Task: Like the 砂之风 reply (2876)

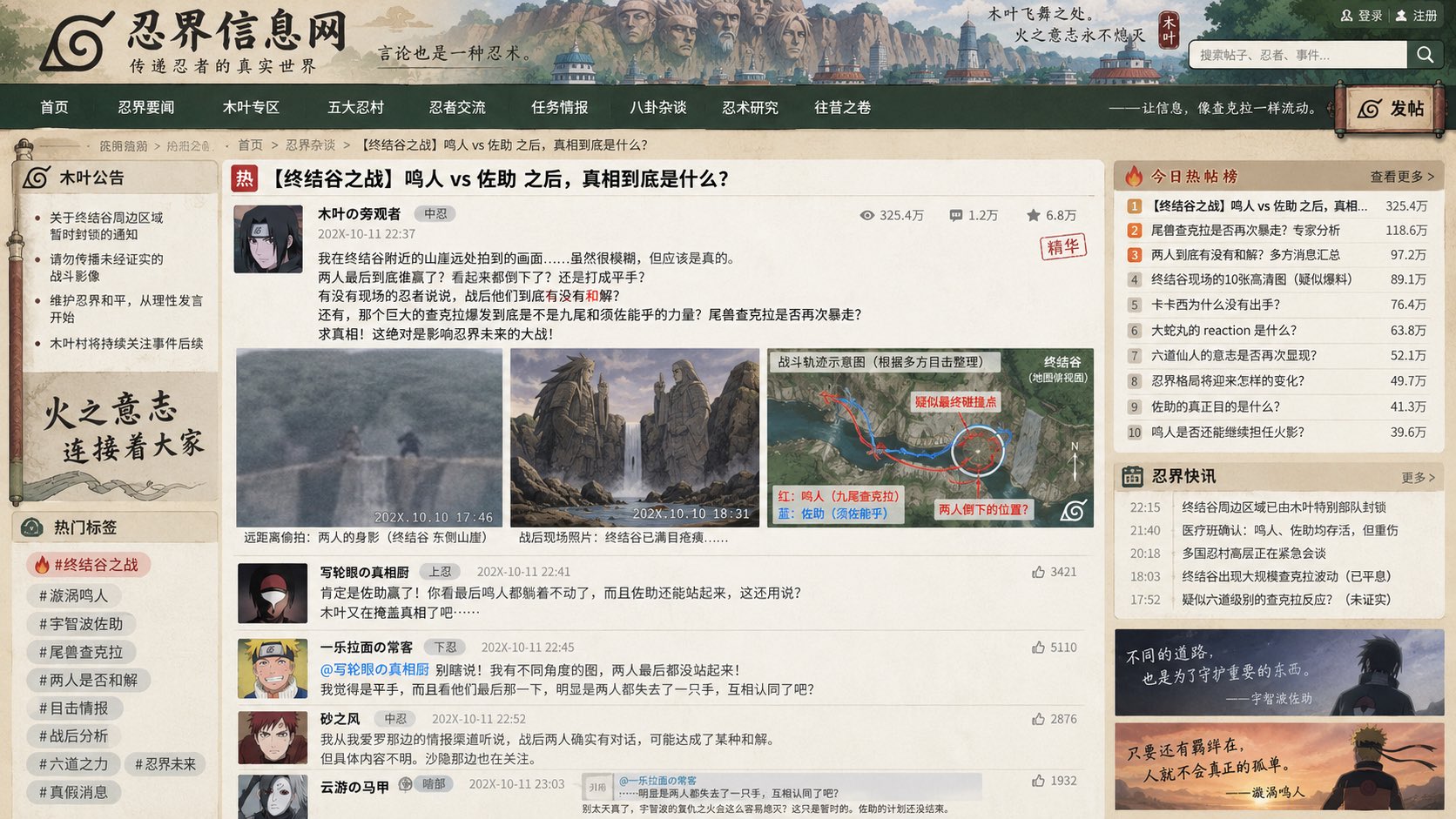Action: pos(1038,719)
